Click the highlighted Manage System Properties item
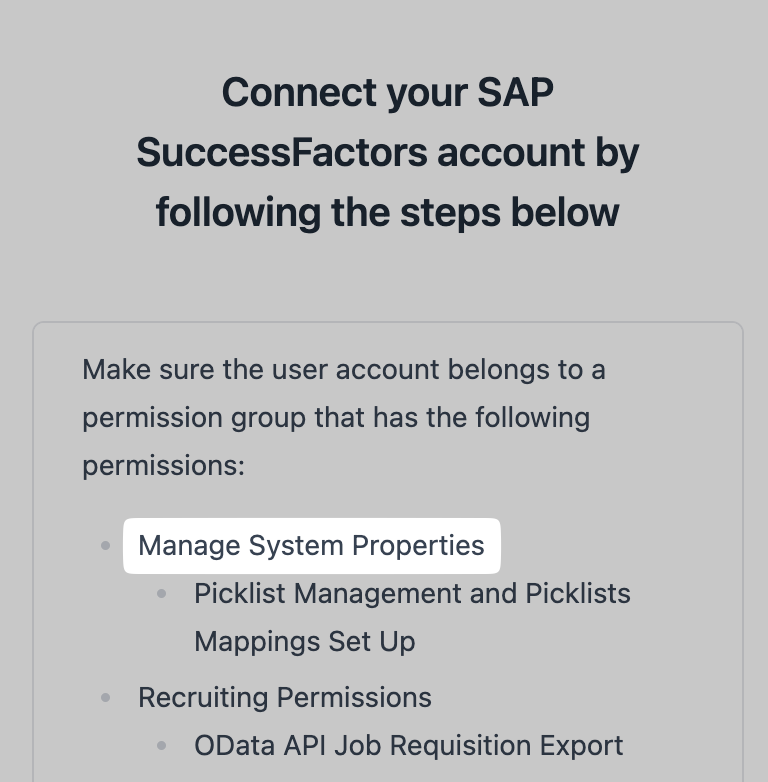The image size is (768, 782). tap(312, 546)
